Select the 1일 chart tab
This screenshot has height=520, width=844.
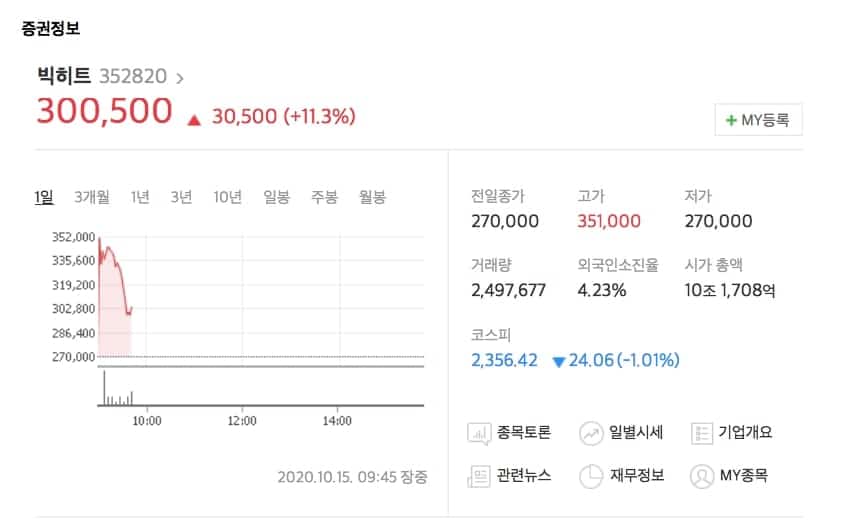tap(44, 197)
